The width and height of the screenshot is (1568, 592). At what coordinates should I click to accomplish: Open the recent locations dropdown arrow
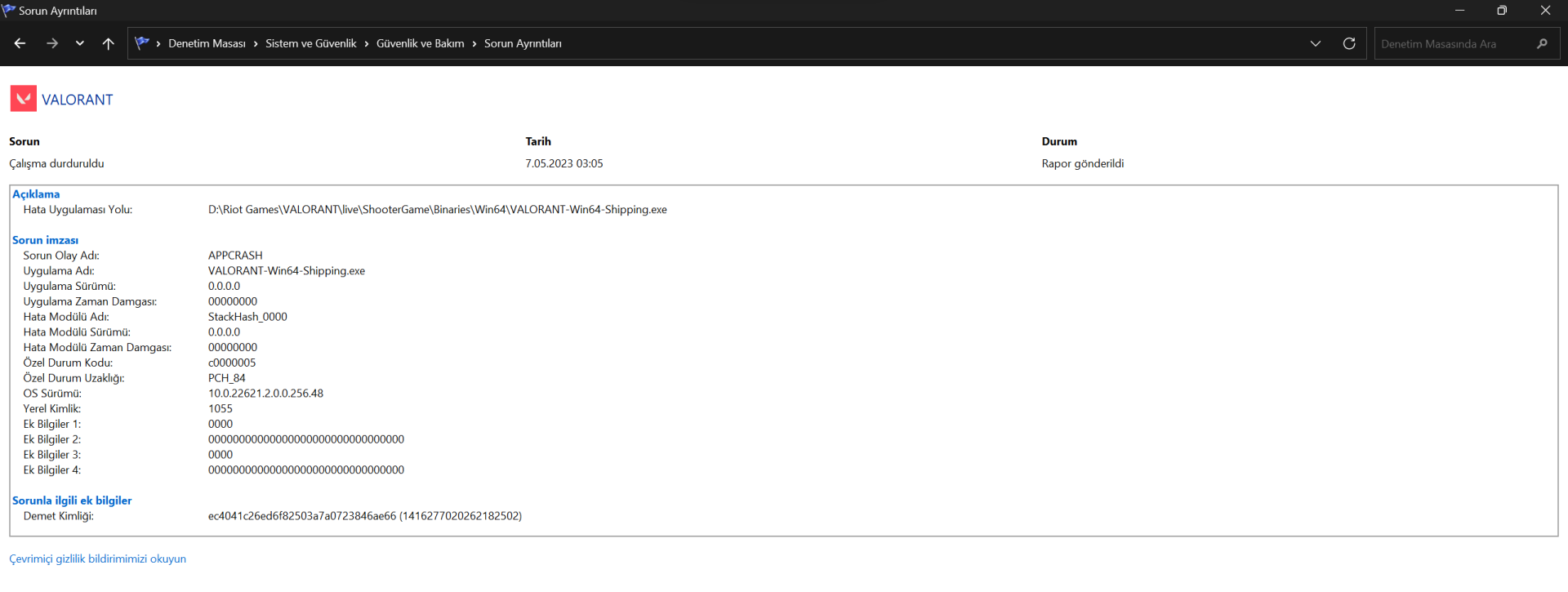click(80, 43)
